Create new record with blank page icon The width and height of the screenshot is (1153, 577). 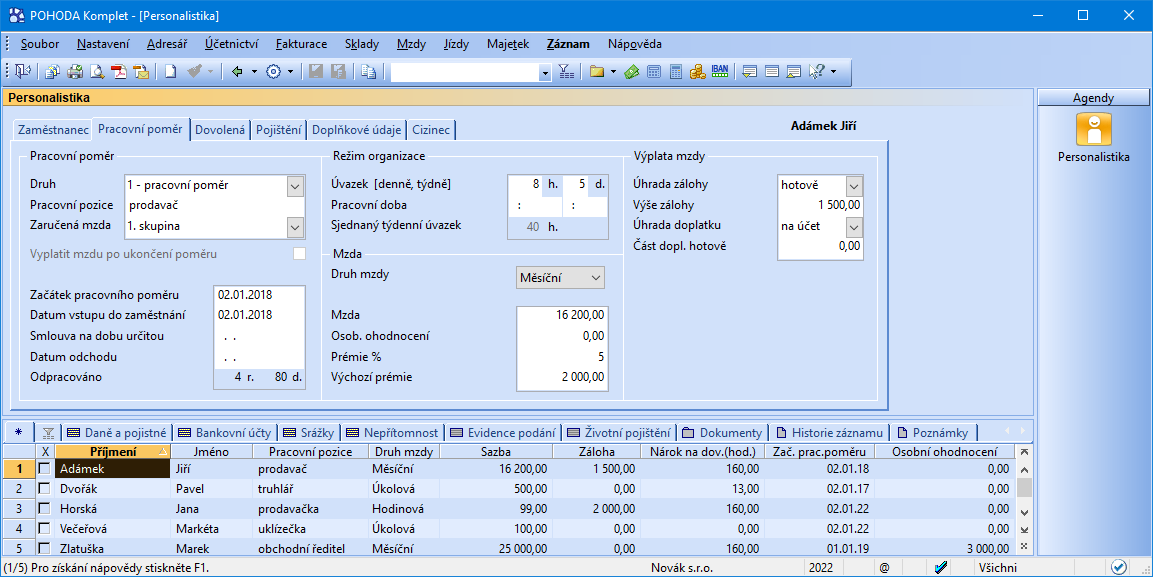pos(171,71)
